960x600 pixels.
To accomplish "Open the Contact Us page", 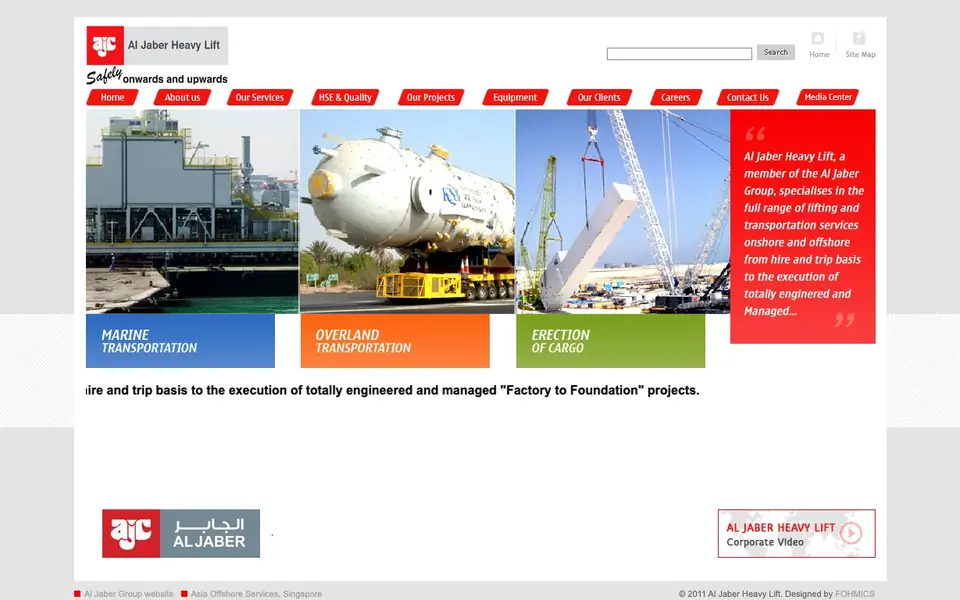I will (747, 97).
